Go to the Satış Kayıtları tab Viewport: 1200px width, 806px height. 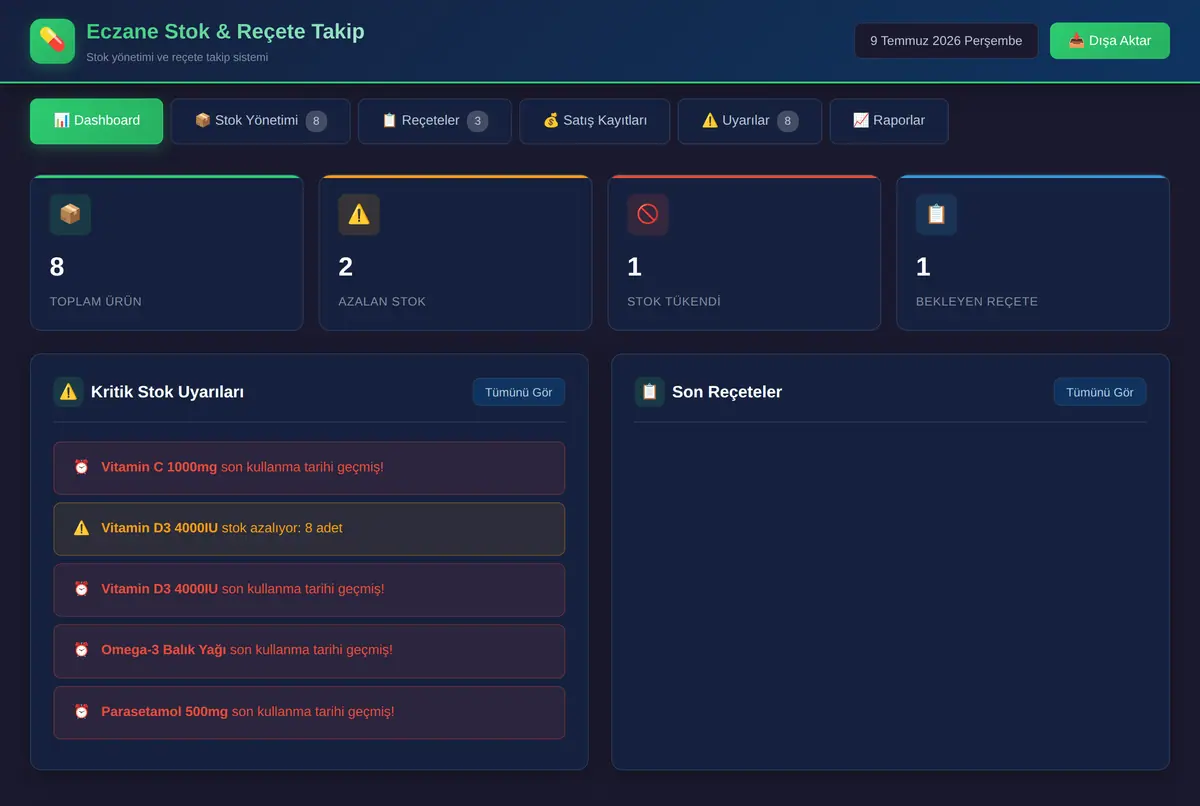pyautogui.click(x=595, y=121)
